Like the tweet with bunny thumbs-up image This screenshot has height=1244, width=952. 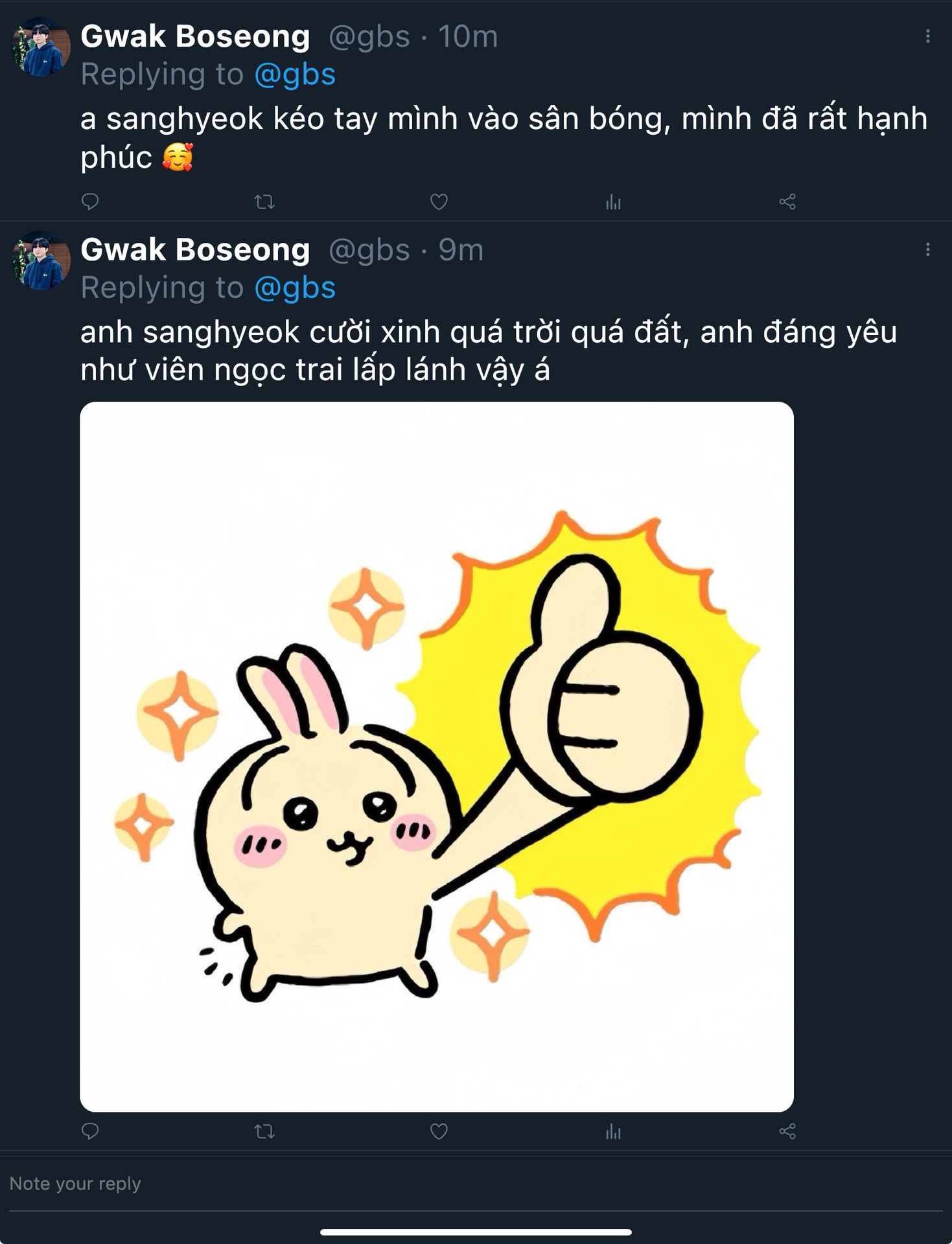pyautogui.click(x=439, y=1131)
